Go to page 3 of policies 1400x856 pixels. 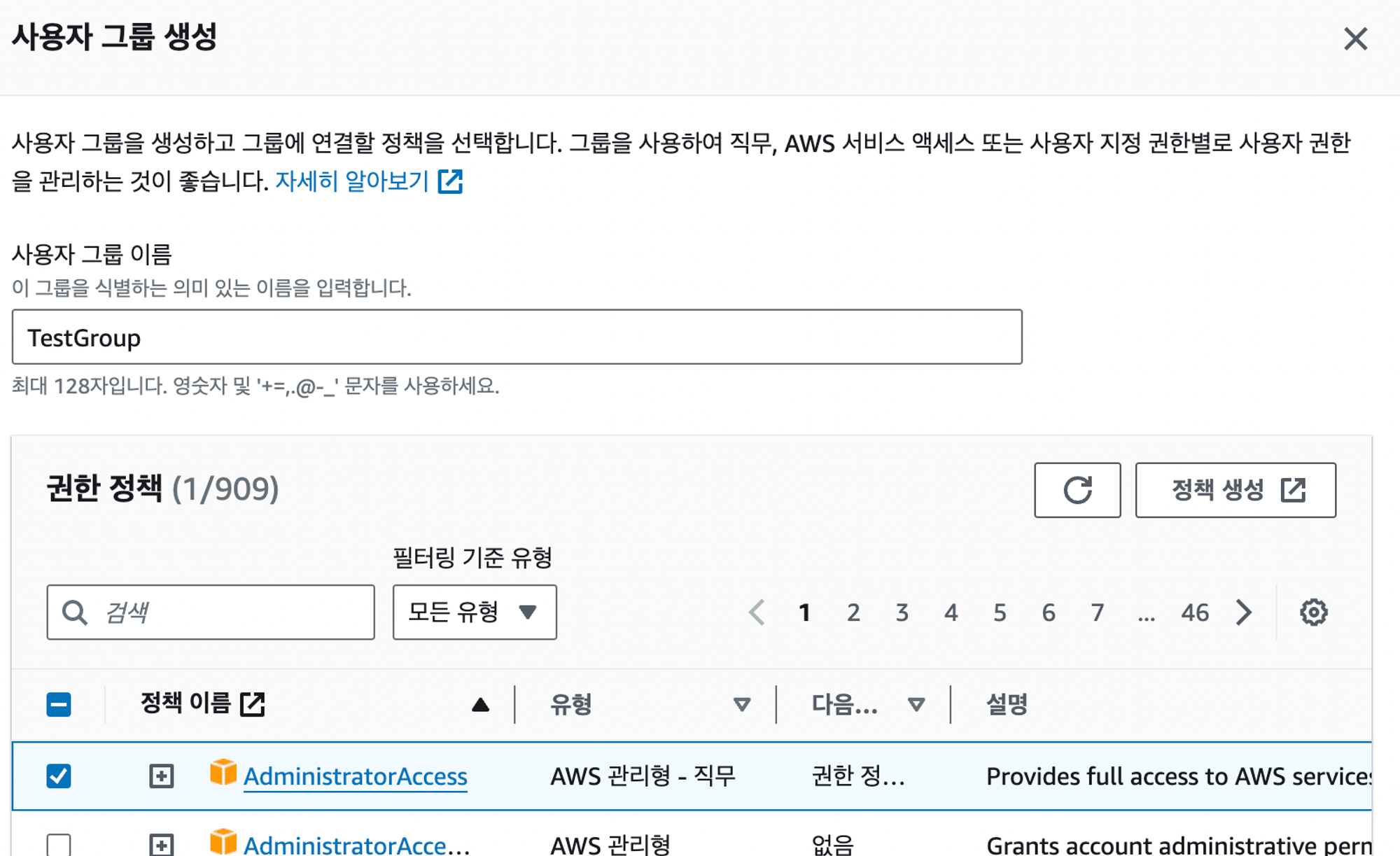pos(902,612)
